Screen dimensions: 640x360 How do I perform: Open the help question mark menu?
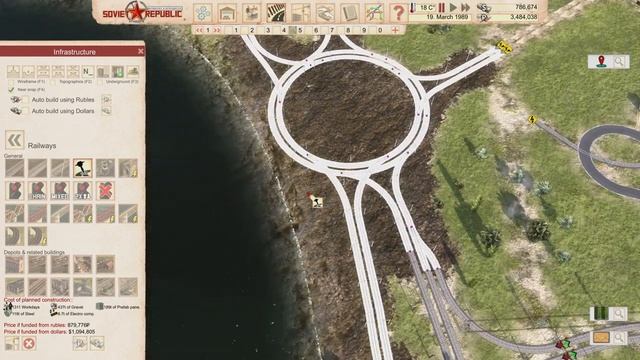pos(398,13)
